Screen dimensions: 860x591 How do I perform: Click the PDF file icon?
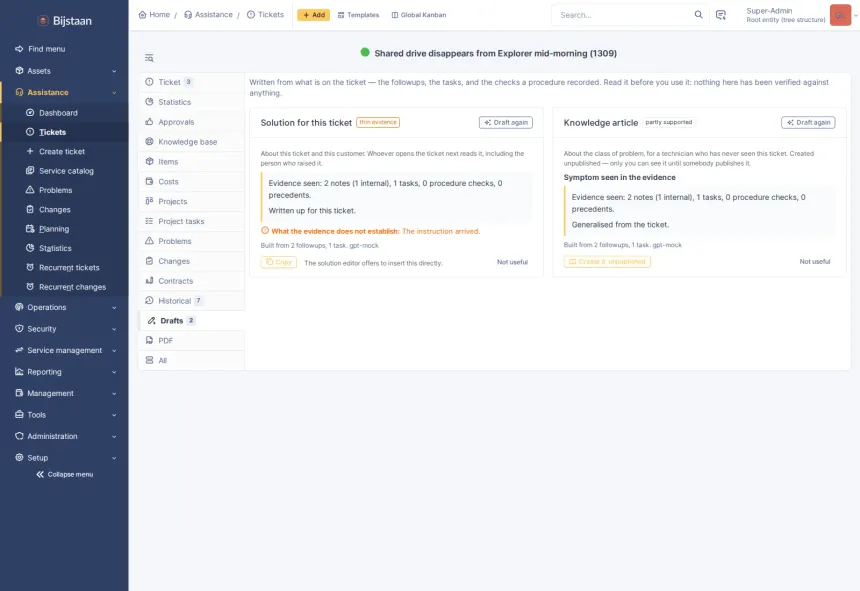149,340
